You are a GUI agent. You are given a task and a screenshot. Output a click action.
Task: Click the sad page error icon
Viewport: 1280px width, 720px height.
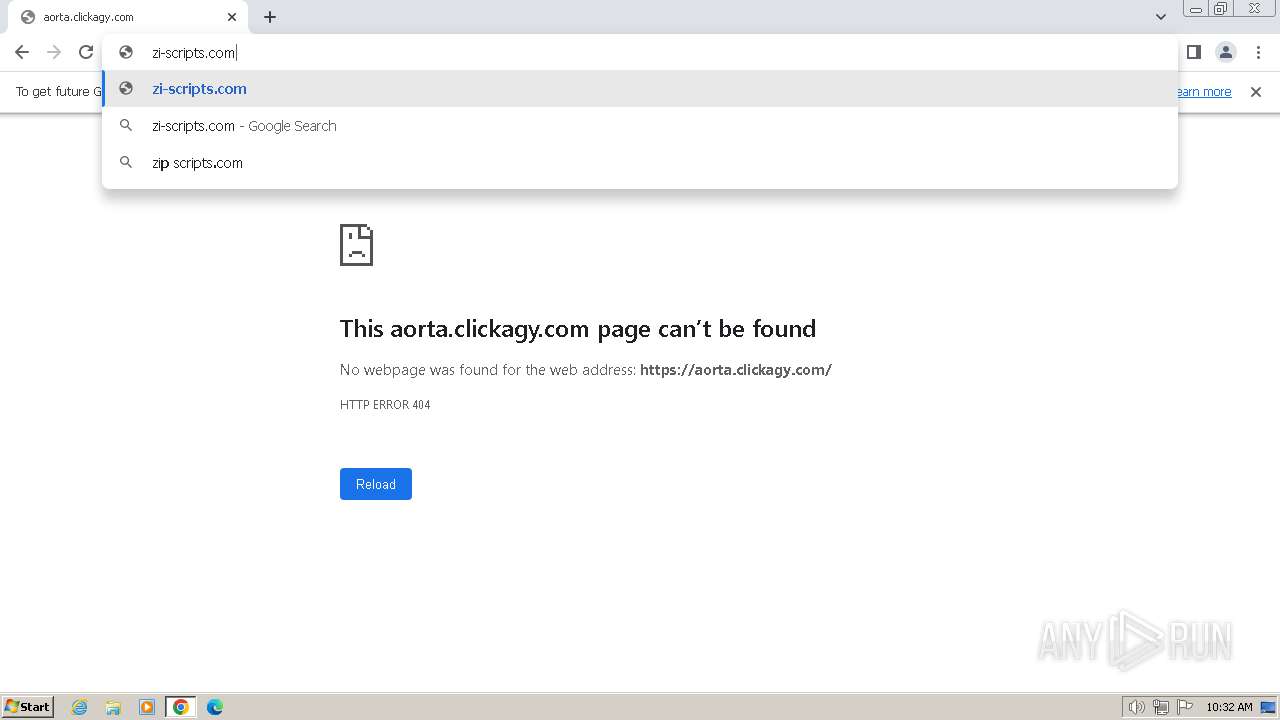[x=357, y=245]
